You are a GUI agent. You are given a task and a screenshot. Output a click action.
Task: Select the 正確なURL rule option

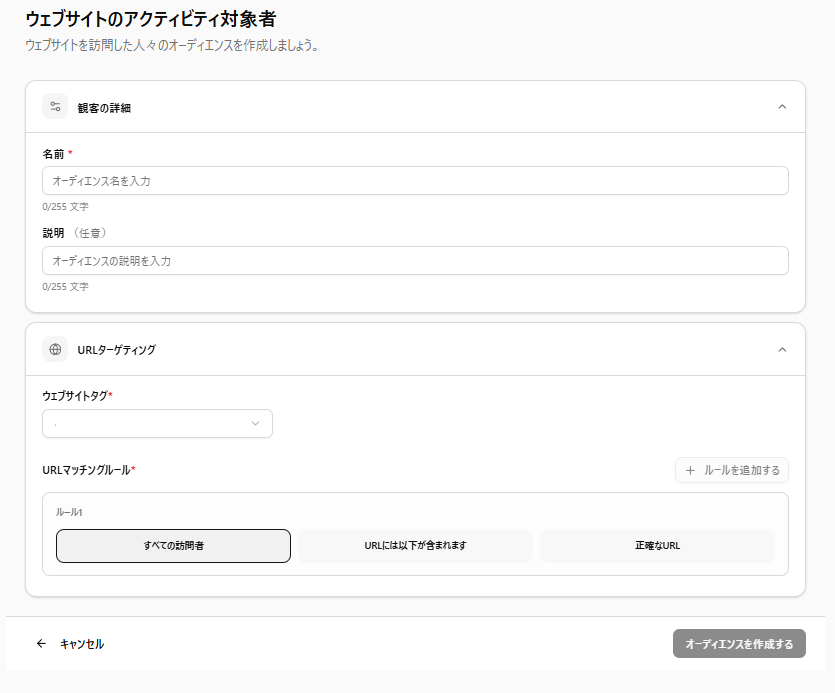pos(657,546)
